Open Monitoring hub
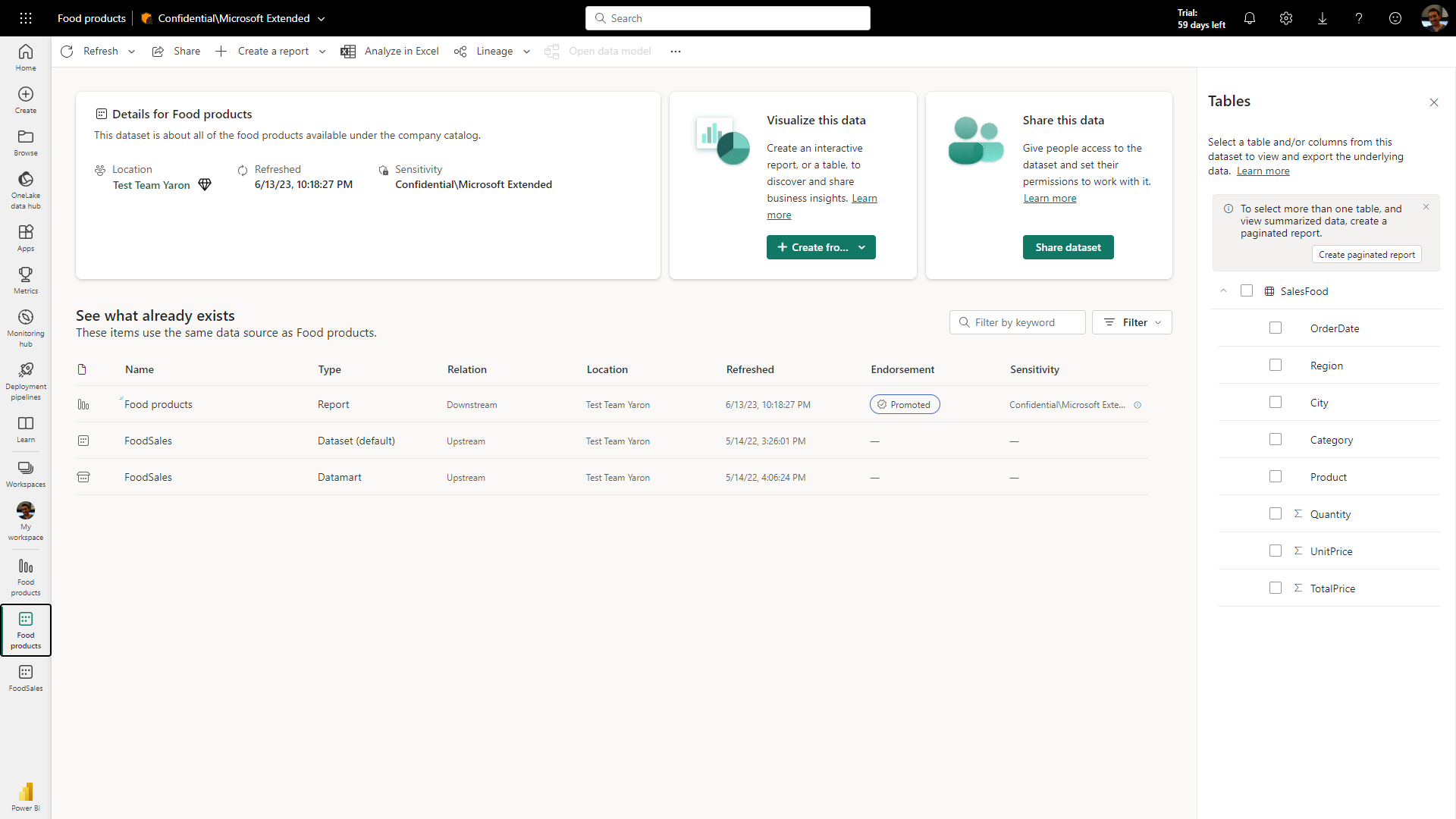 coord(26,328)
